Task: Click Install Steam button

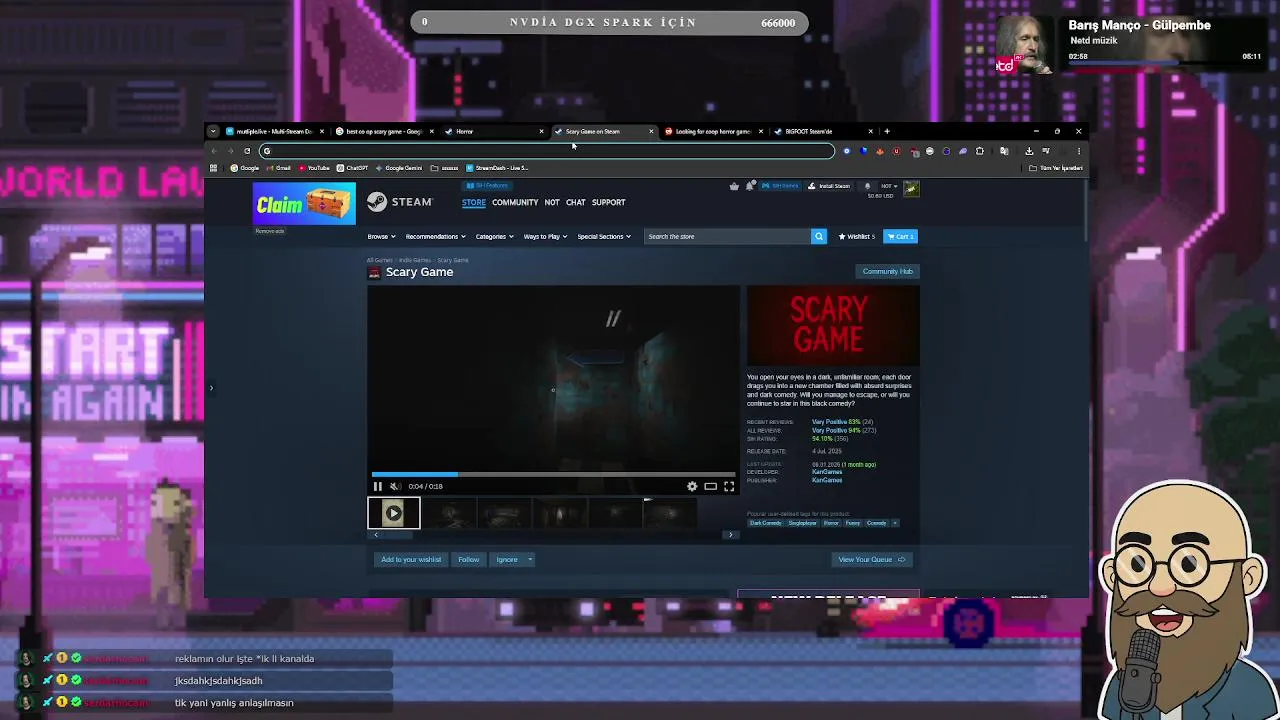Action: coord(830,186)
